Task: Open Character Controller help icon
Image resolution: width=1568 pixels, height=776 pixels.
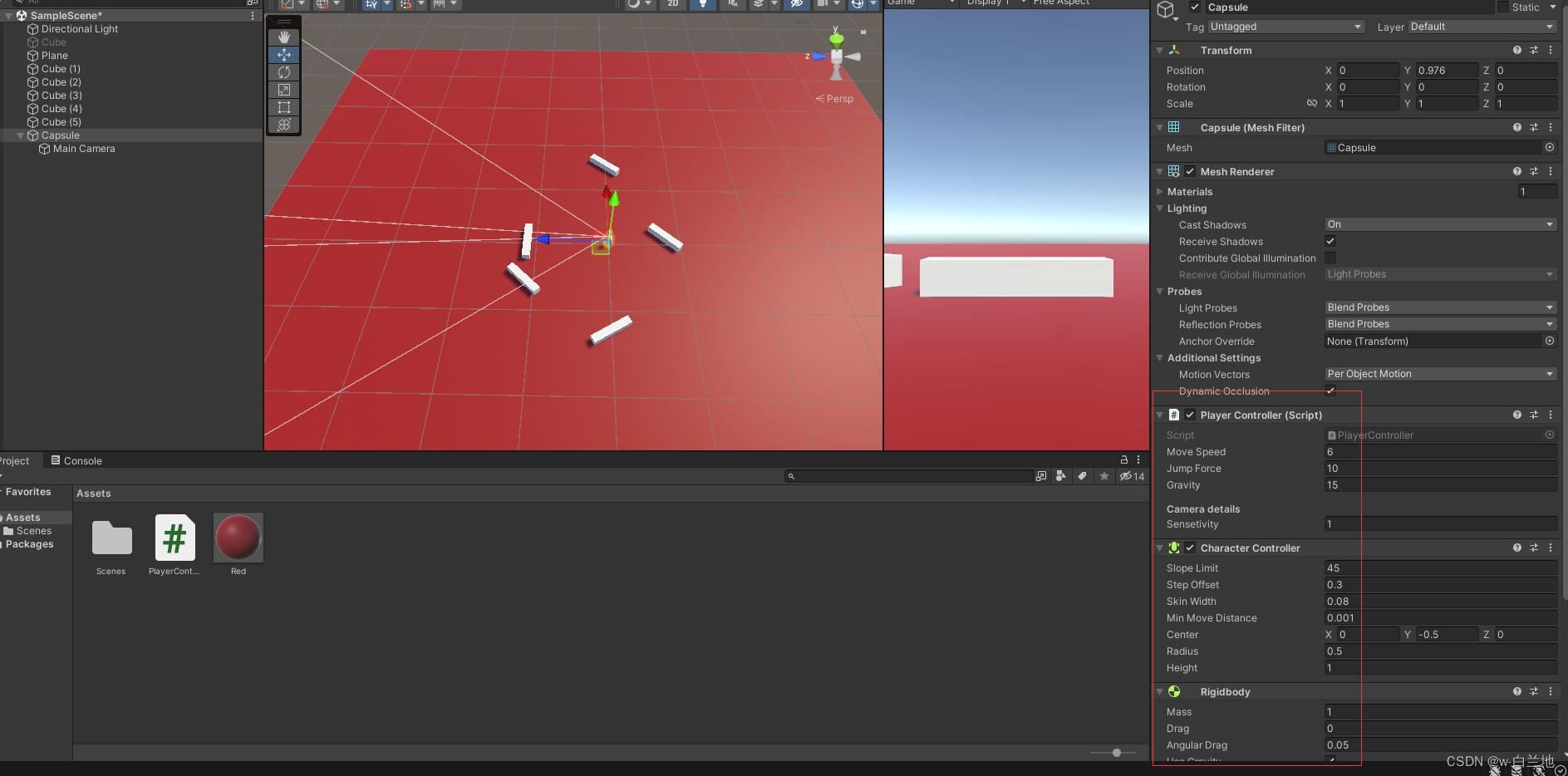Action: 1517,548
